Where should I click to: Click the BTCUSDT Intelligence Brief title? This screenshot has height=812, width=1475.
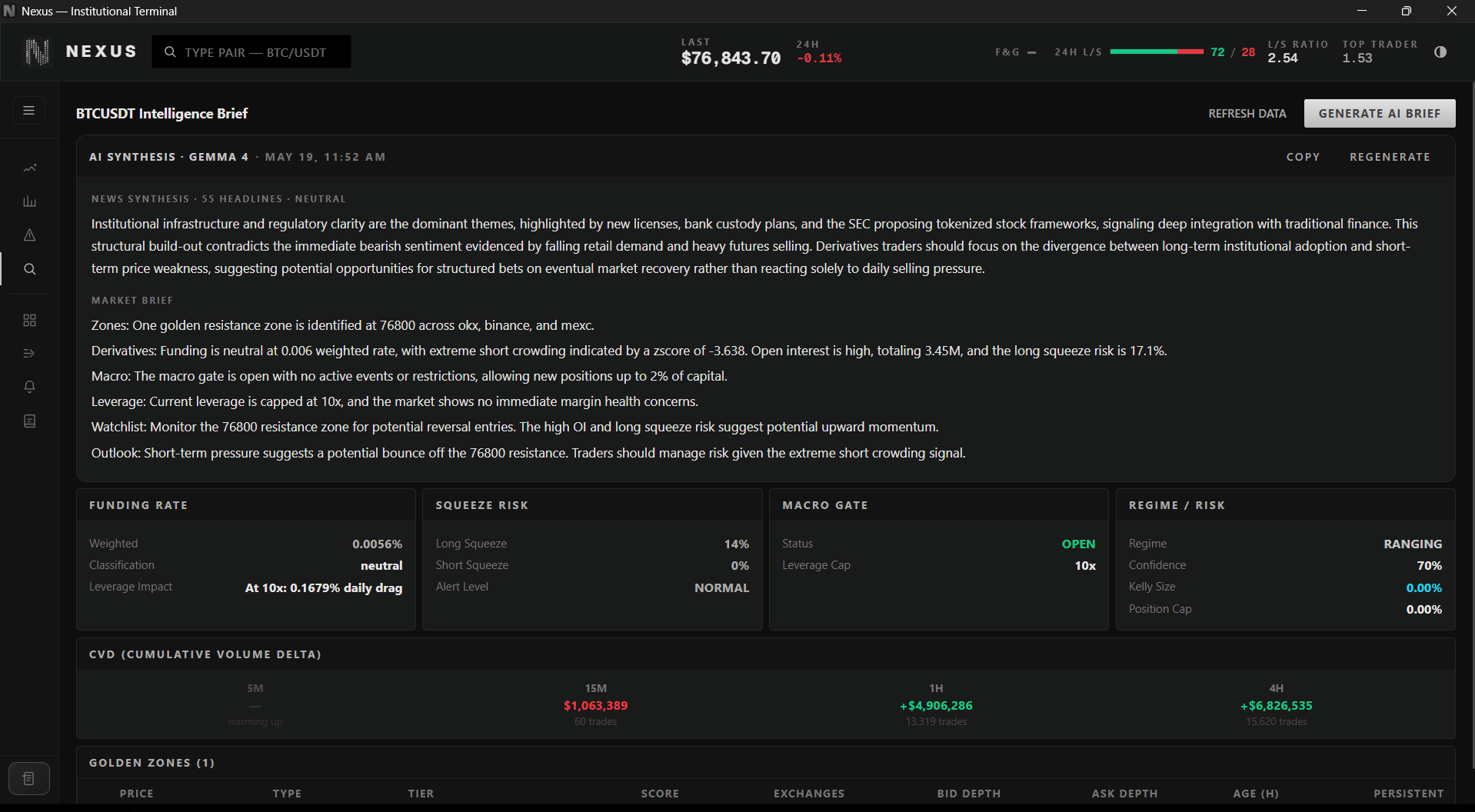(x=161, y=114)
